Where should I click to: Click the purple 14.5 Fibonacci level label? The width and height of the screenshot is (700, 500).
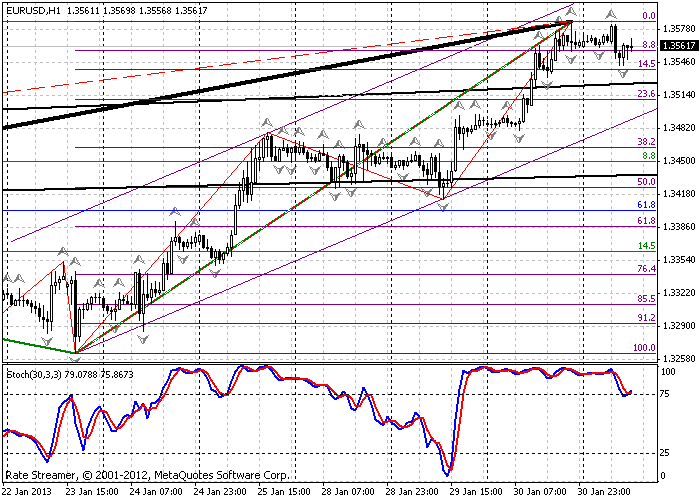(x=646, y=64)
